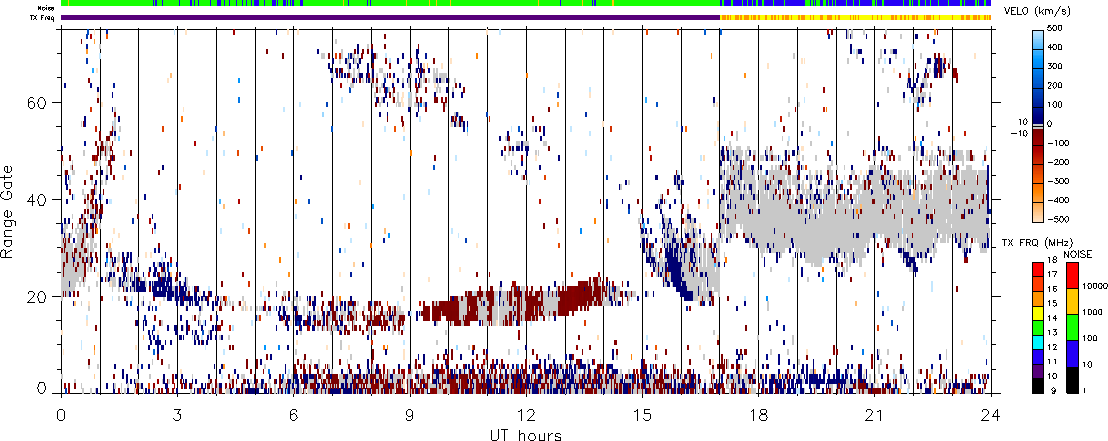Click the "300" label on the velocity colorbar
The image size is (1108, 441).
pyautogui.click(x=1055, y=66)
